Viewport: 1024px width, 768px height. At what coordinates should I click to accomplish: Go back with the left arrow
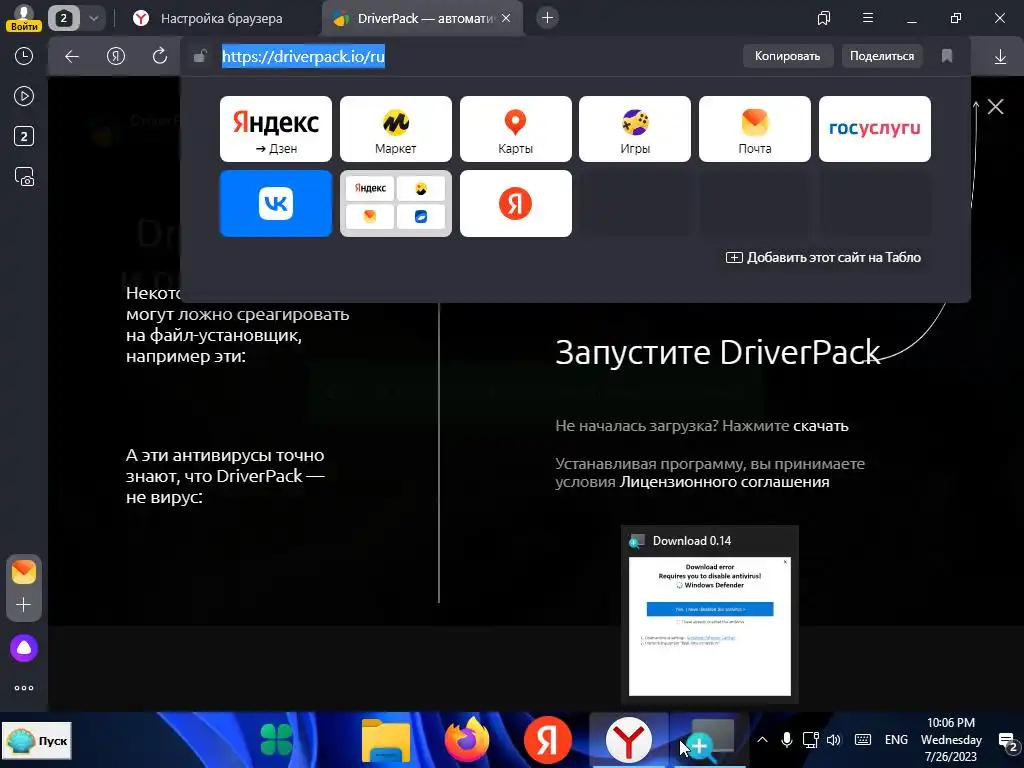click(72, 56)
